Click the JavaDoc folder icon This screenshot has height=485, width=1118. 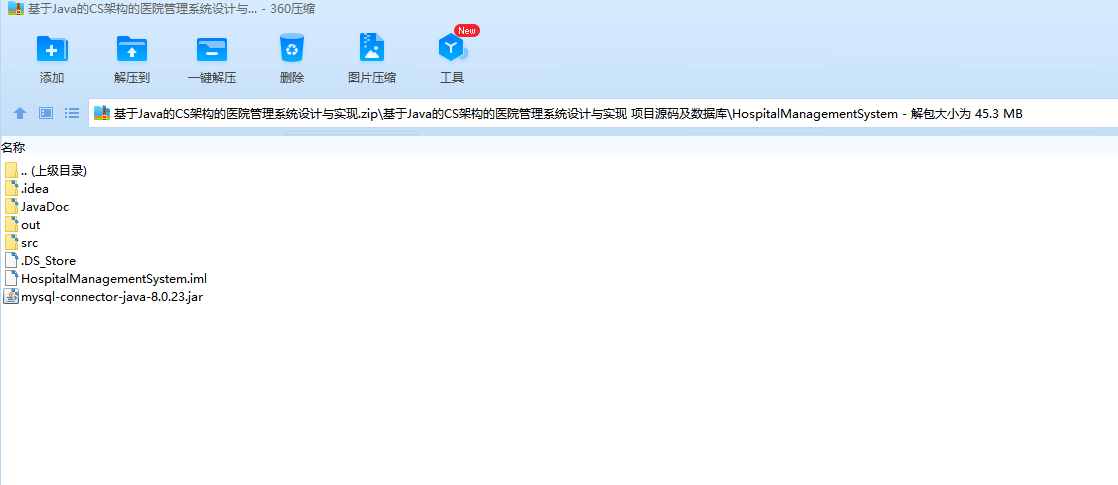click(11, 206)
